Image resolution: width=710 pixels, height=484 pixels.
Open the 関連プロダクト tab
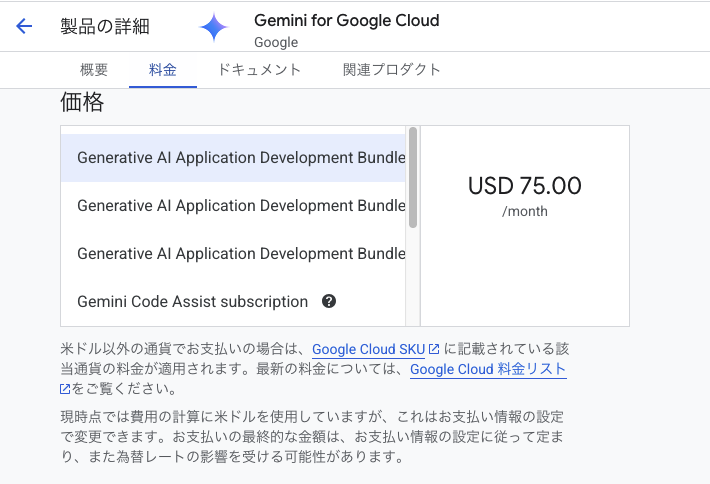tap(392, 70)
